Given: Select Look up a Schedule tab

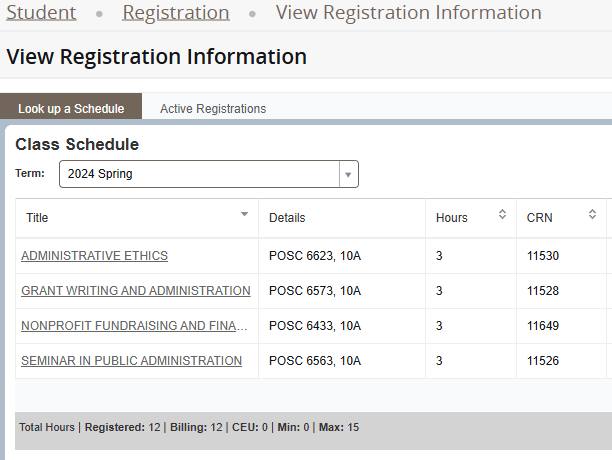Looking at the screenshot, I should click(71, 108).
